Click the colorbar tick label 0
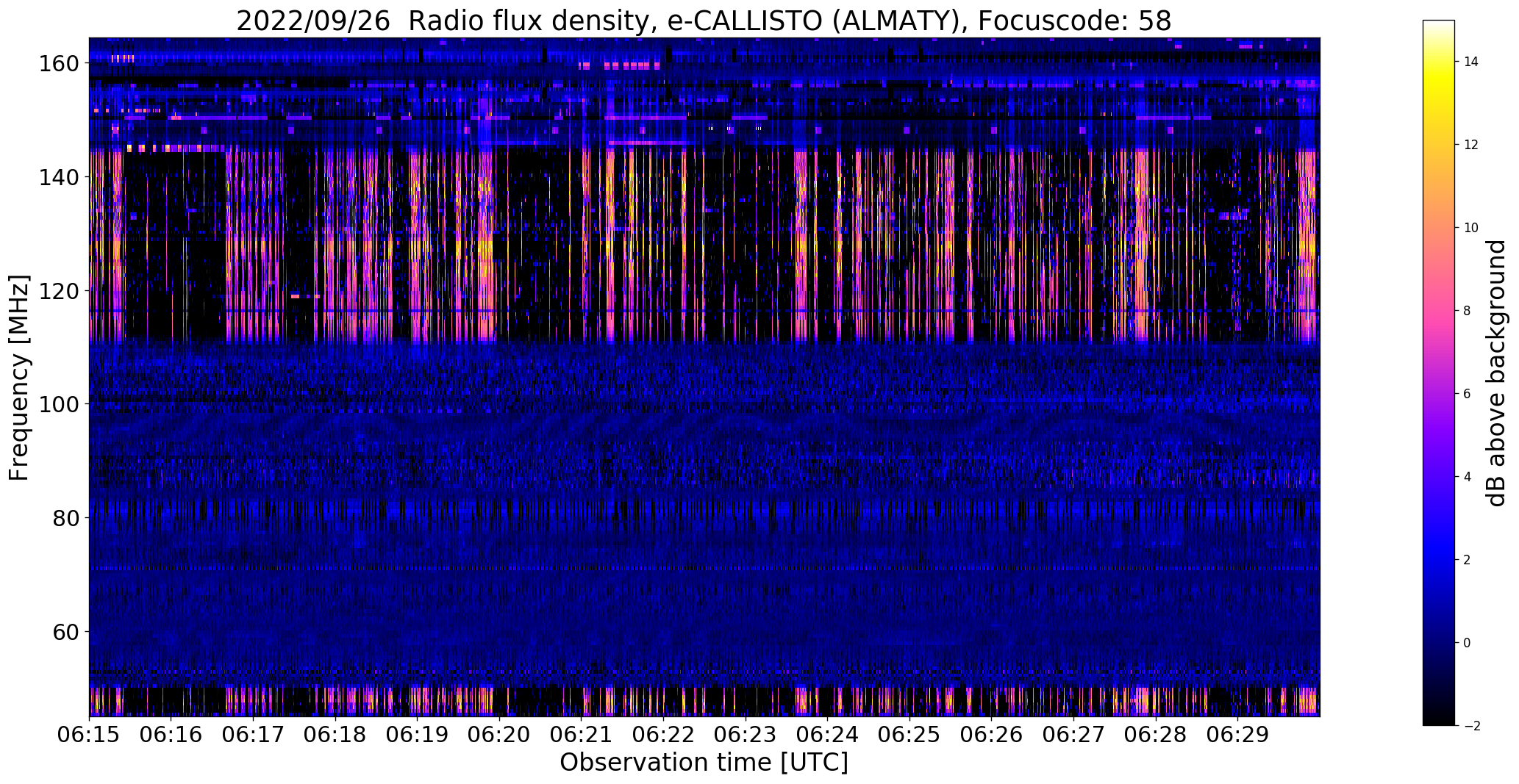Screen dimensions: 1519x784 [x=1468, y=643]
